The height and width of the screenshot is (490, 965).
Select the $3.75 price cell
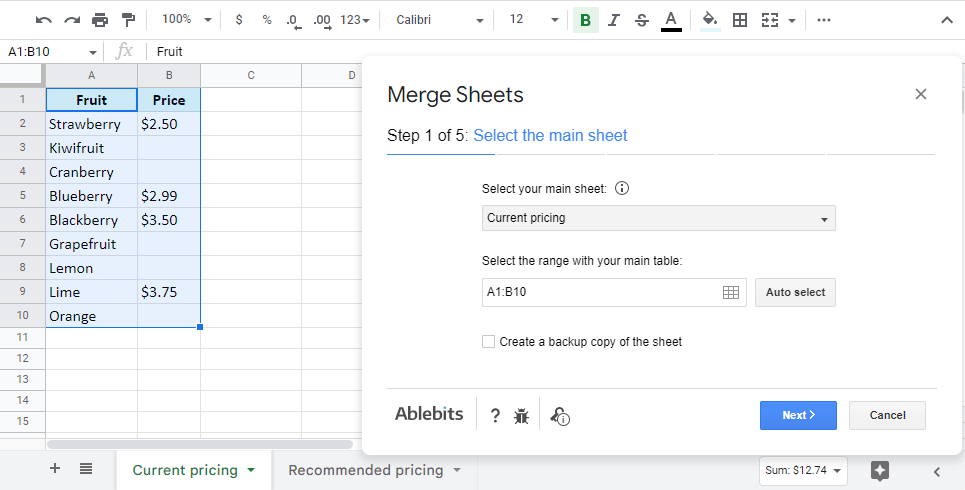click(169, 292)
